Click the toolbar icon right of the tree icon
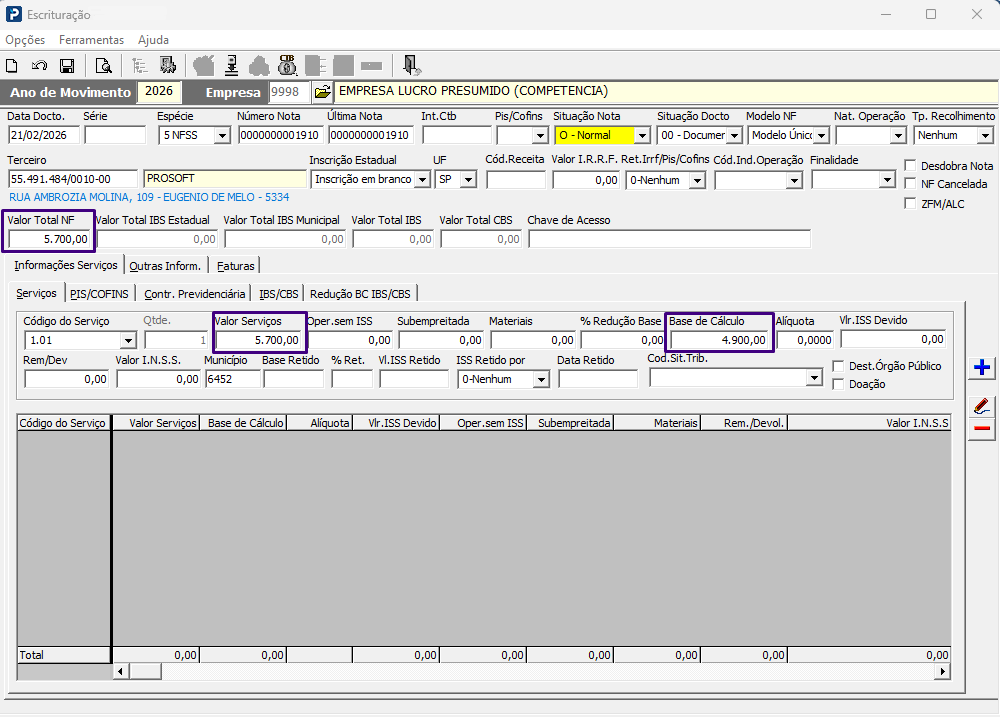1000x717 pixels. click(168, 66)
